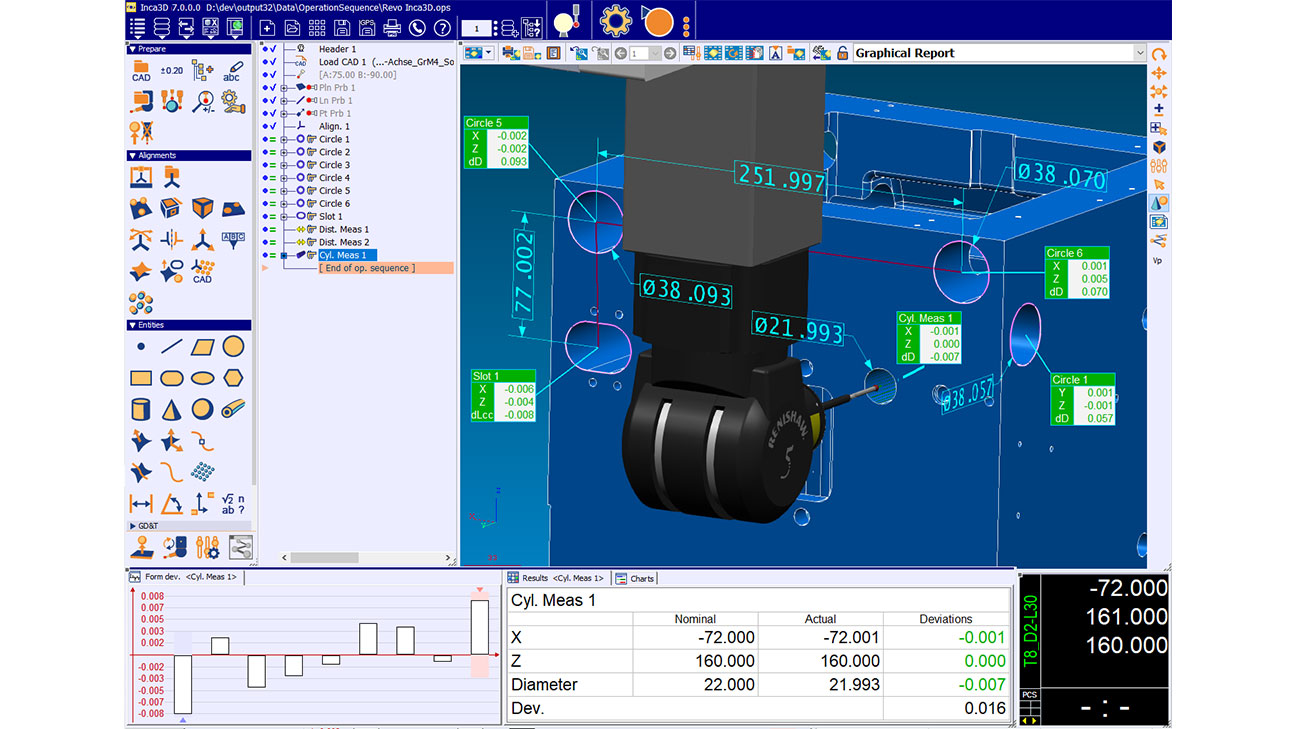This screenshot has height=729, width=1296.
Task: Select the circle entity tool
Action: [233, 346]
